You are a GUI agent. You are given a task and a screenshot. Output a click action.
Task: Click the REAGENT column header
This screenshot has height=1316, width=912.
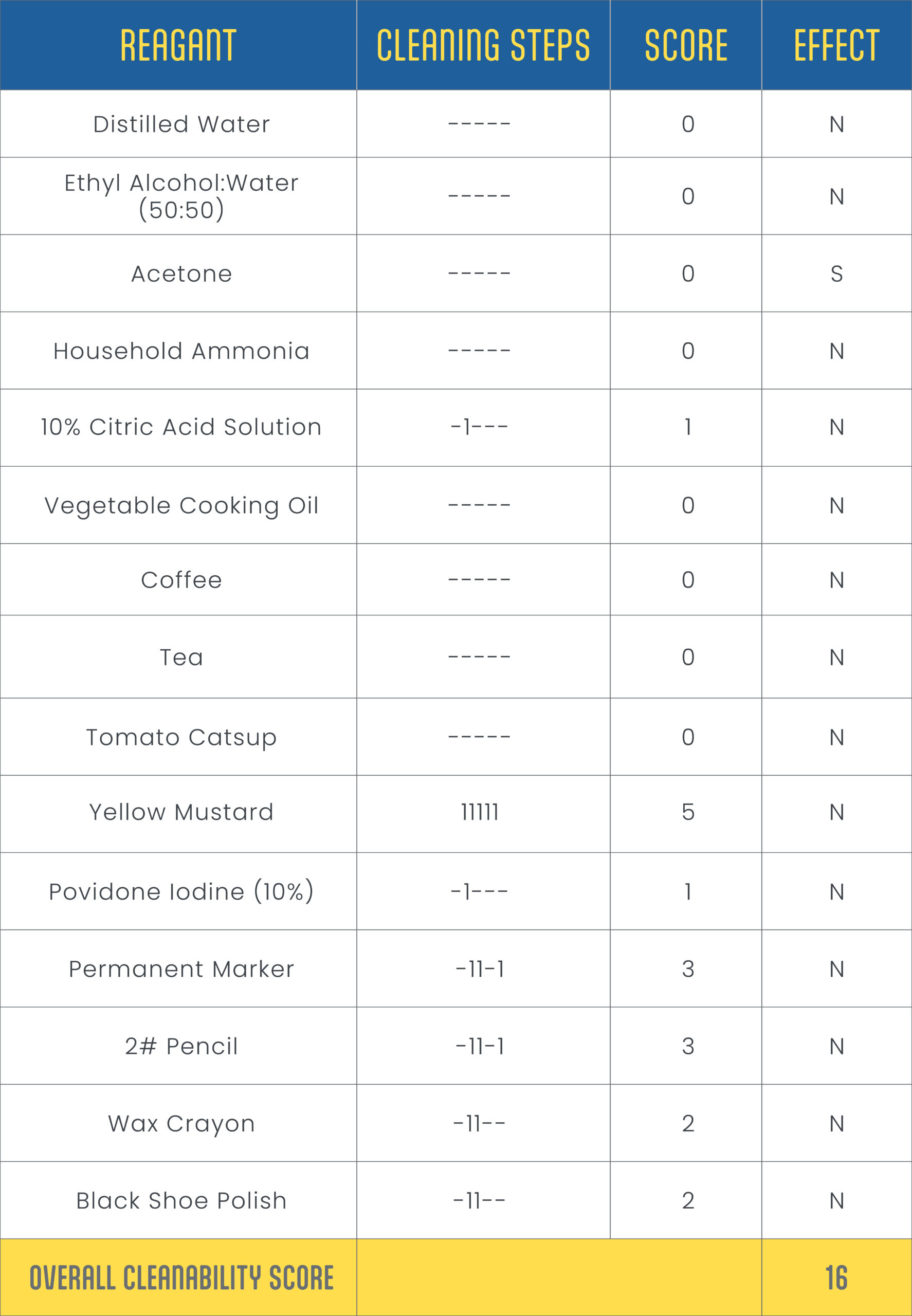pos(178,45)
